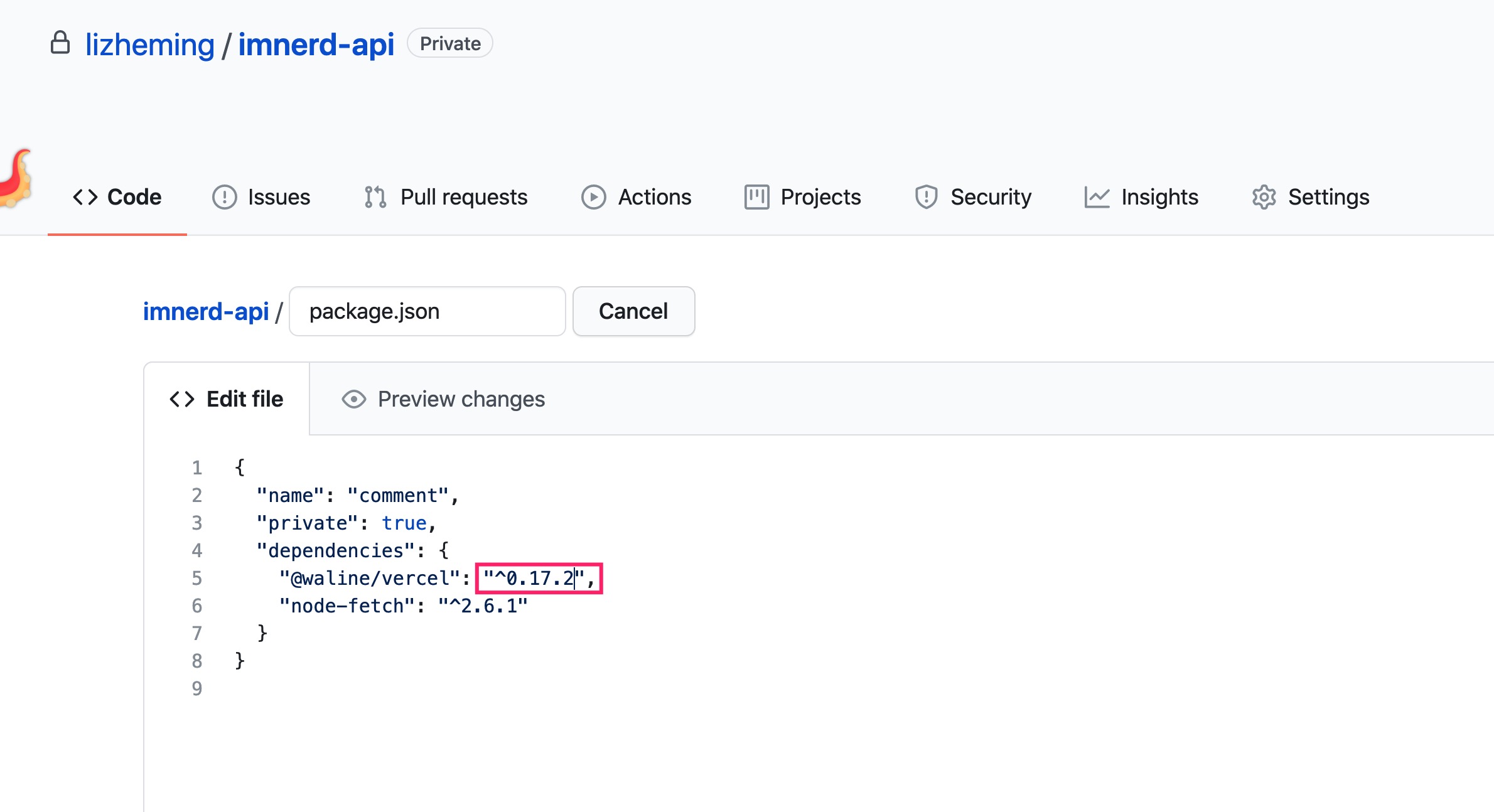
Task: Switch to Preview changes tab
Action: [x=461, y=399]
